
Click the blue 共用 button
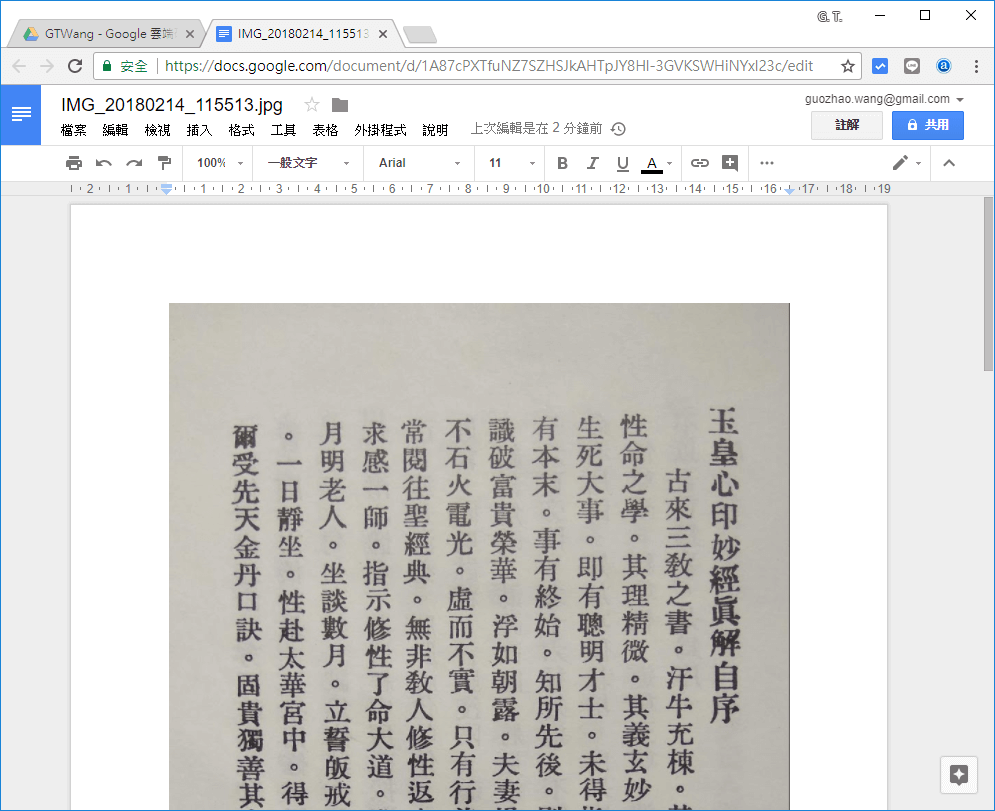coord(927,124)
